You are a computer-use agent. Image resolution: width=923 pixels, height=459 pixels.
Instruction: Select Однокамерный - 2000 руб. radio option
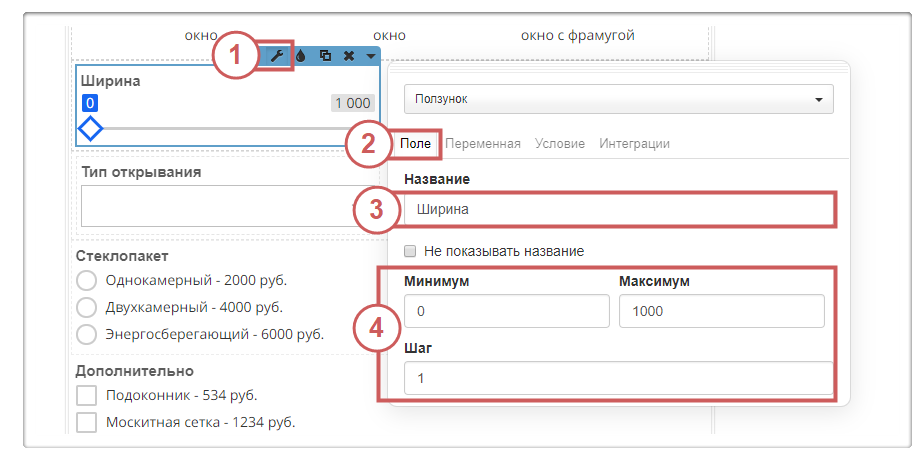pyautogui.click(x=87, y=280)
